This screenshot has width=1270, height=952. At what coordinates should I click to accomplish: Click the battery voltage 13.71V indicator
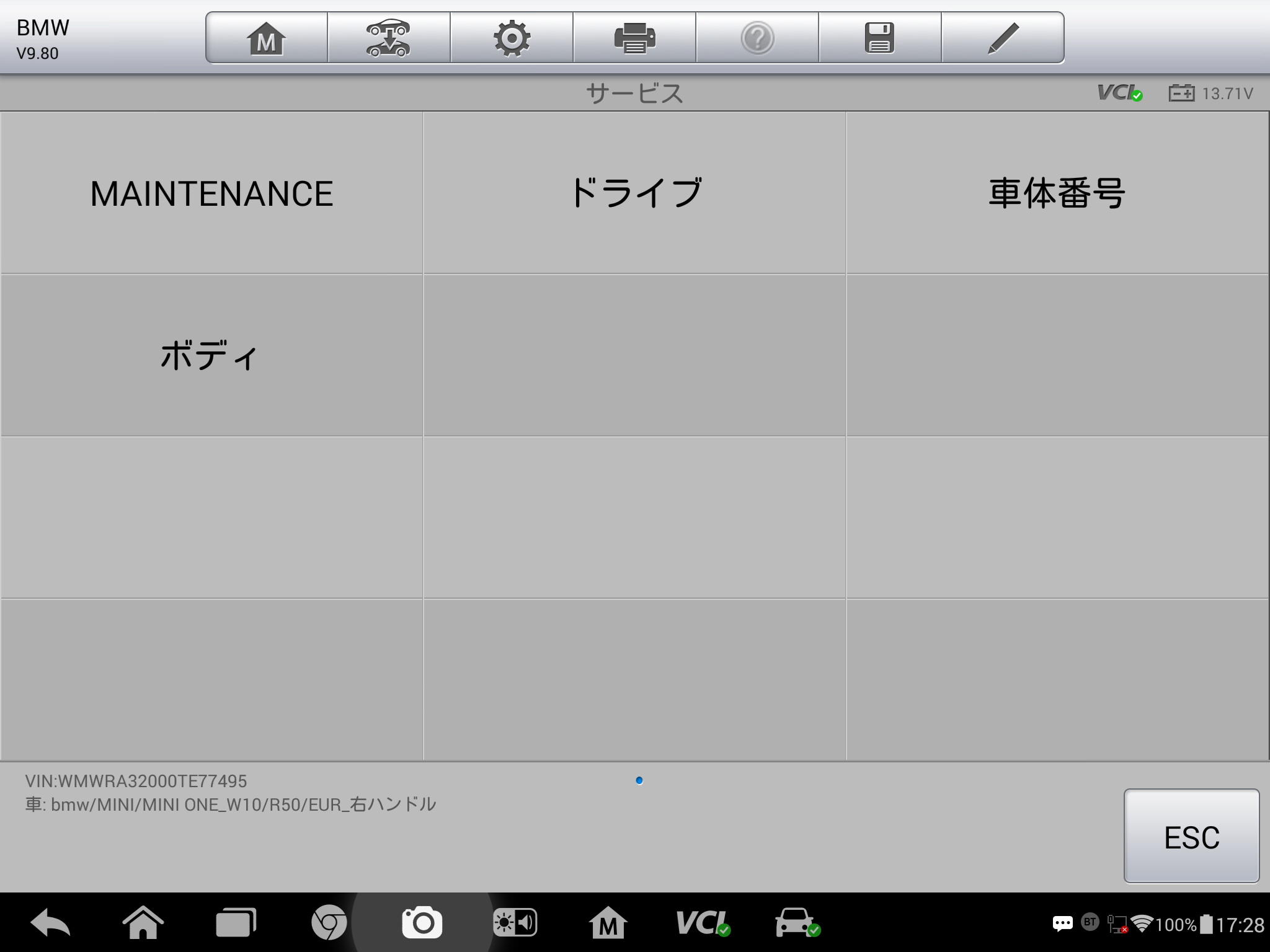click(1211, 94)
